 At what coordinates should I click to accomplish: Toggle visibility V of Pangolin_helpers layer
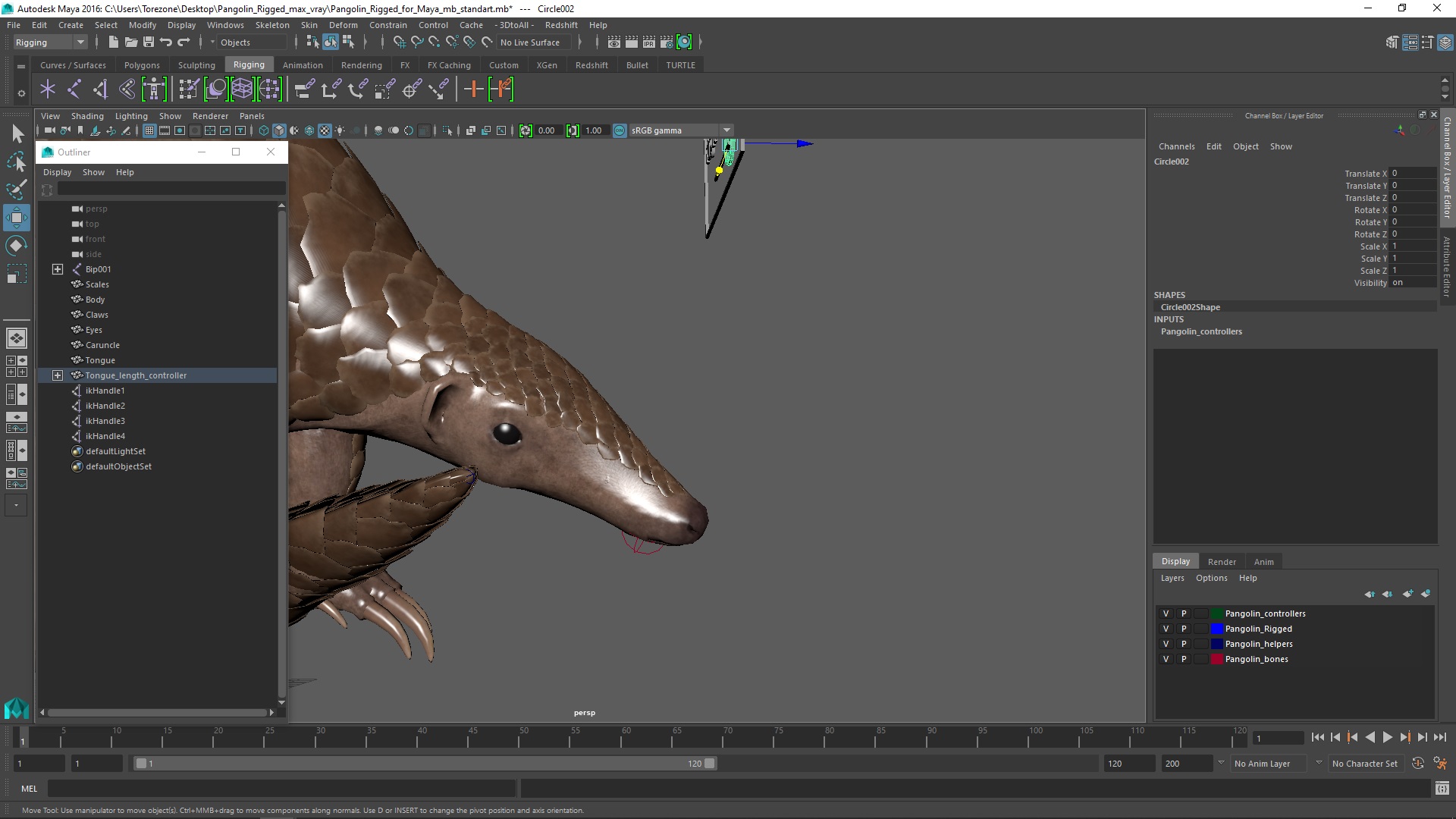(1166, 644)
